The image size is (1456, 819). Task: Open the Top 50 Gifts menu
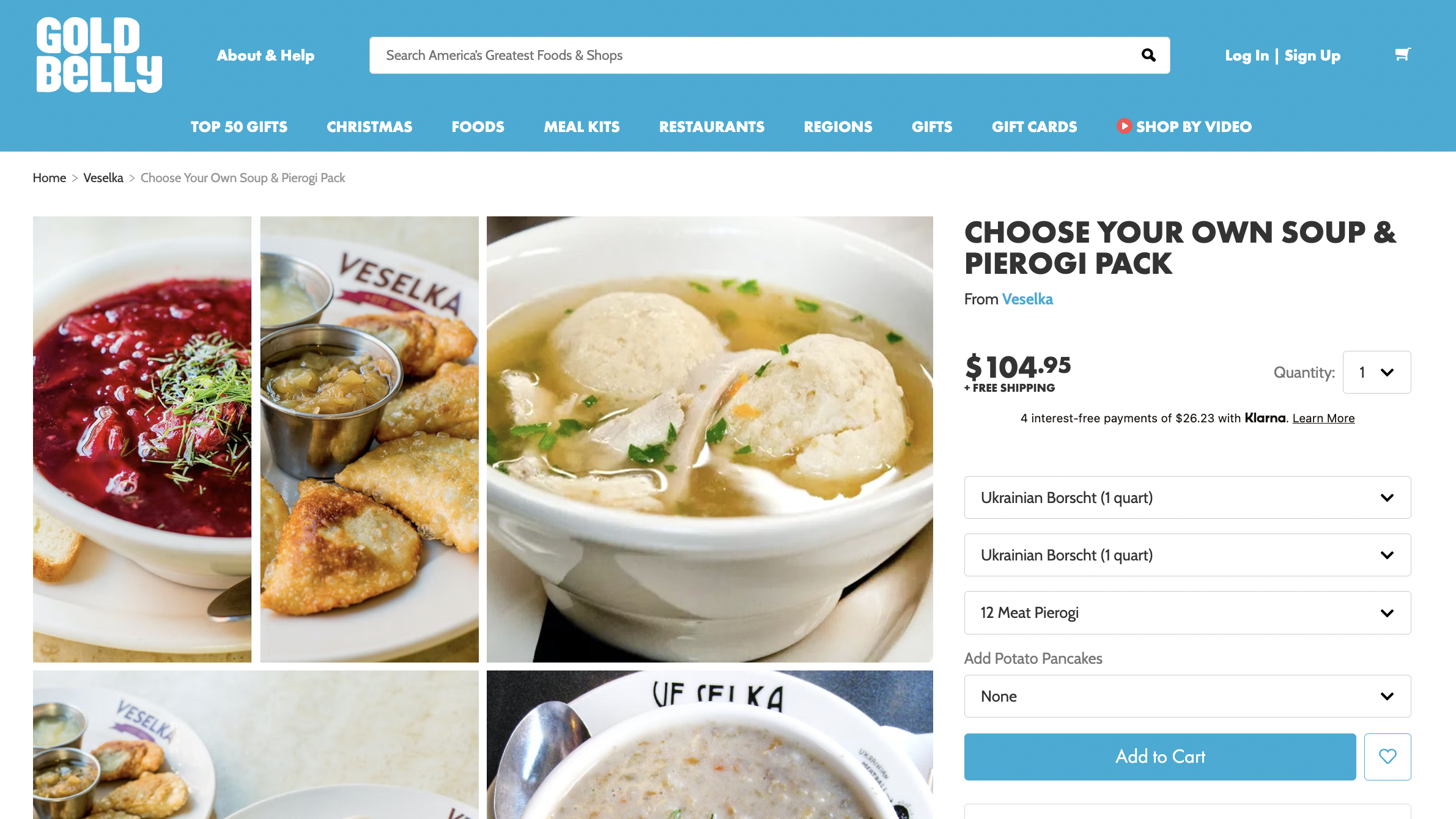click(239, 127)
